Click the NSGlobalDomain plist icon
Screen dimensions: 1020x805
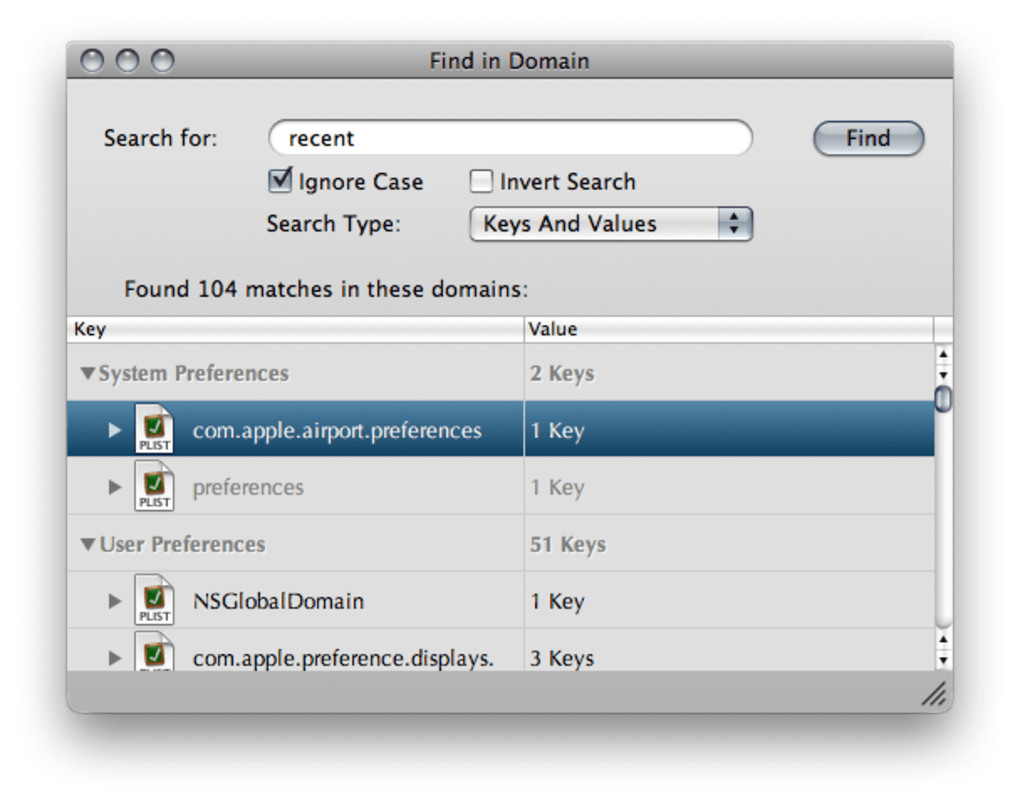(154, 602)
